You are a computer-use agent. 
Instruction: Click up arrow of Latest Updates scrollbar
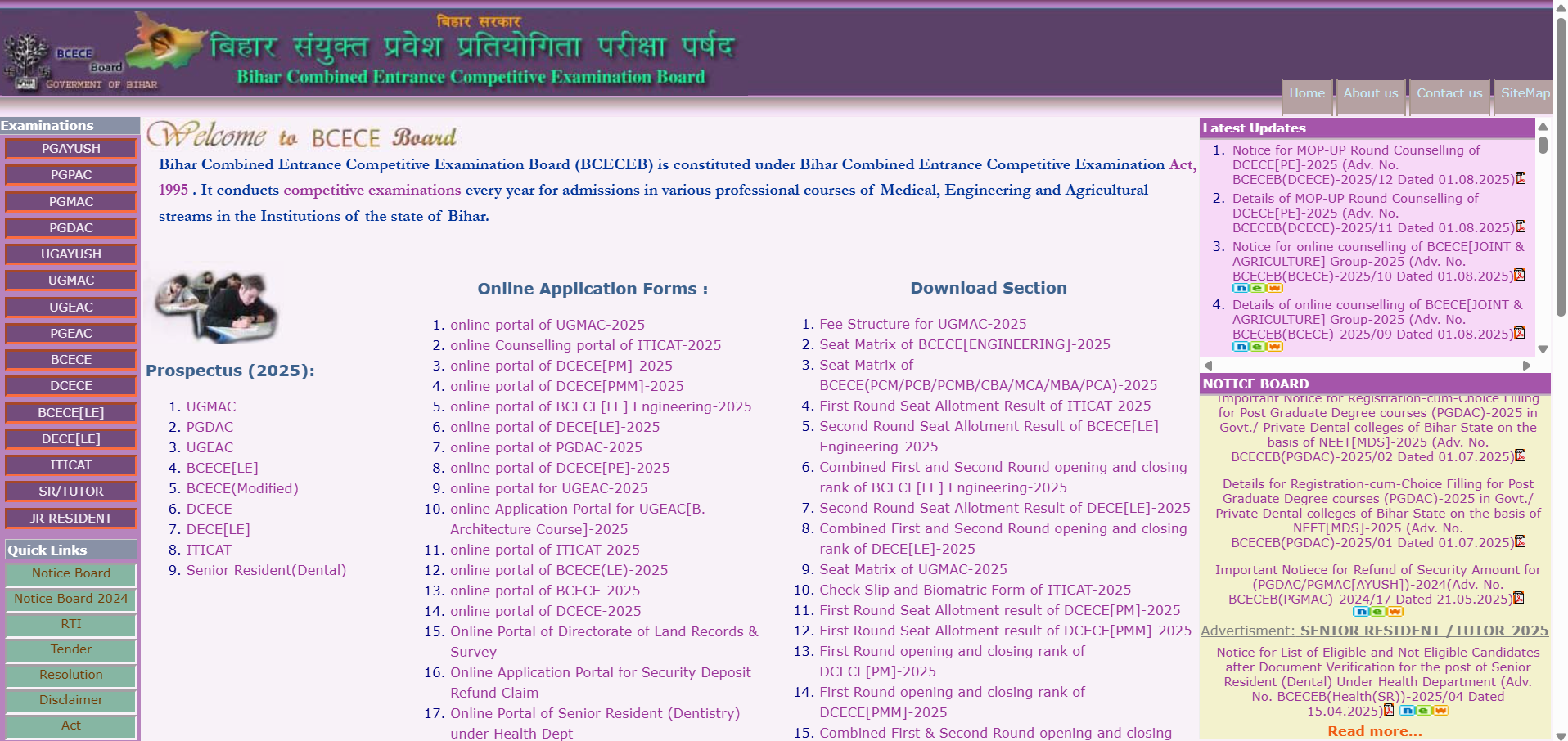coord(1543,127)
